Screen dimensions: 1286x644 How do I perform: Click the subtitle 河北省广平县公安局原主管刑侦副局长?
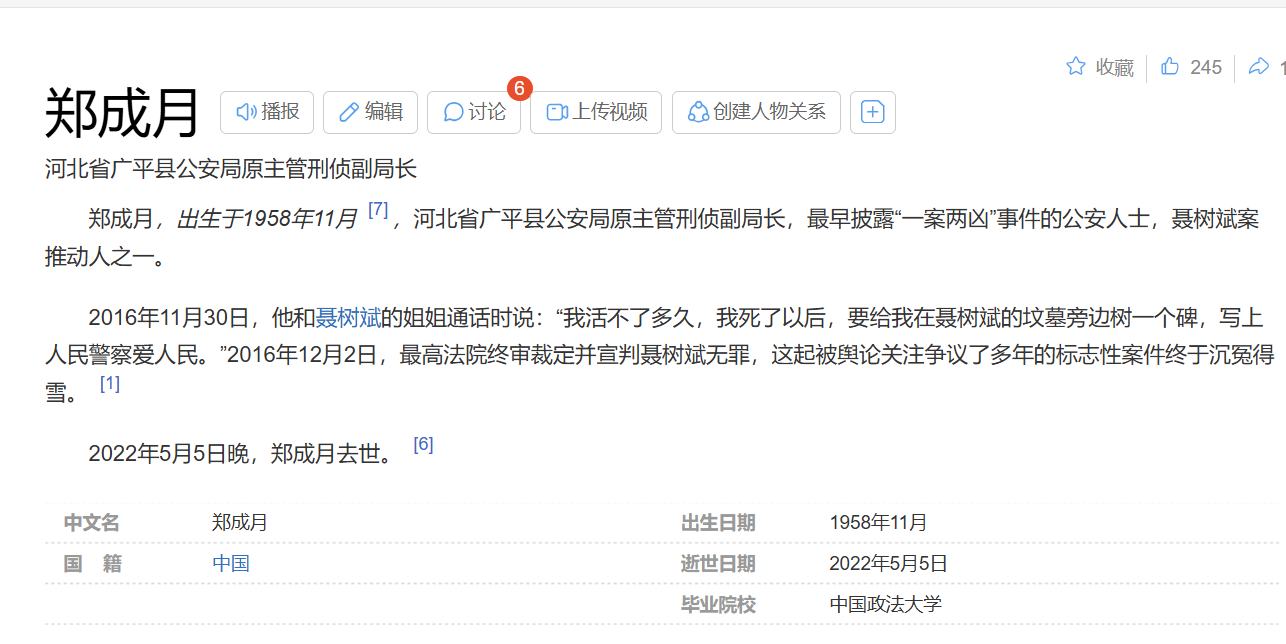(231, 169)
